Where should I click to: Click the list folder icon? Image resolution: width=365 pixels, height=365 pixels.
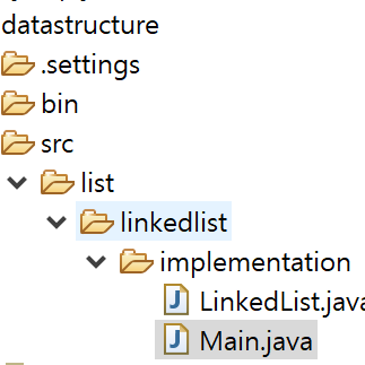tap(57, 182)
